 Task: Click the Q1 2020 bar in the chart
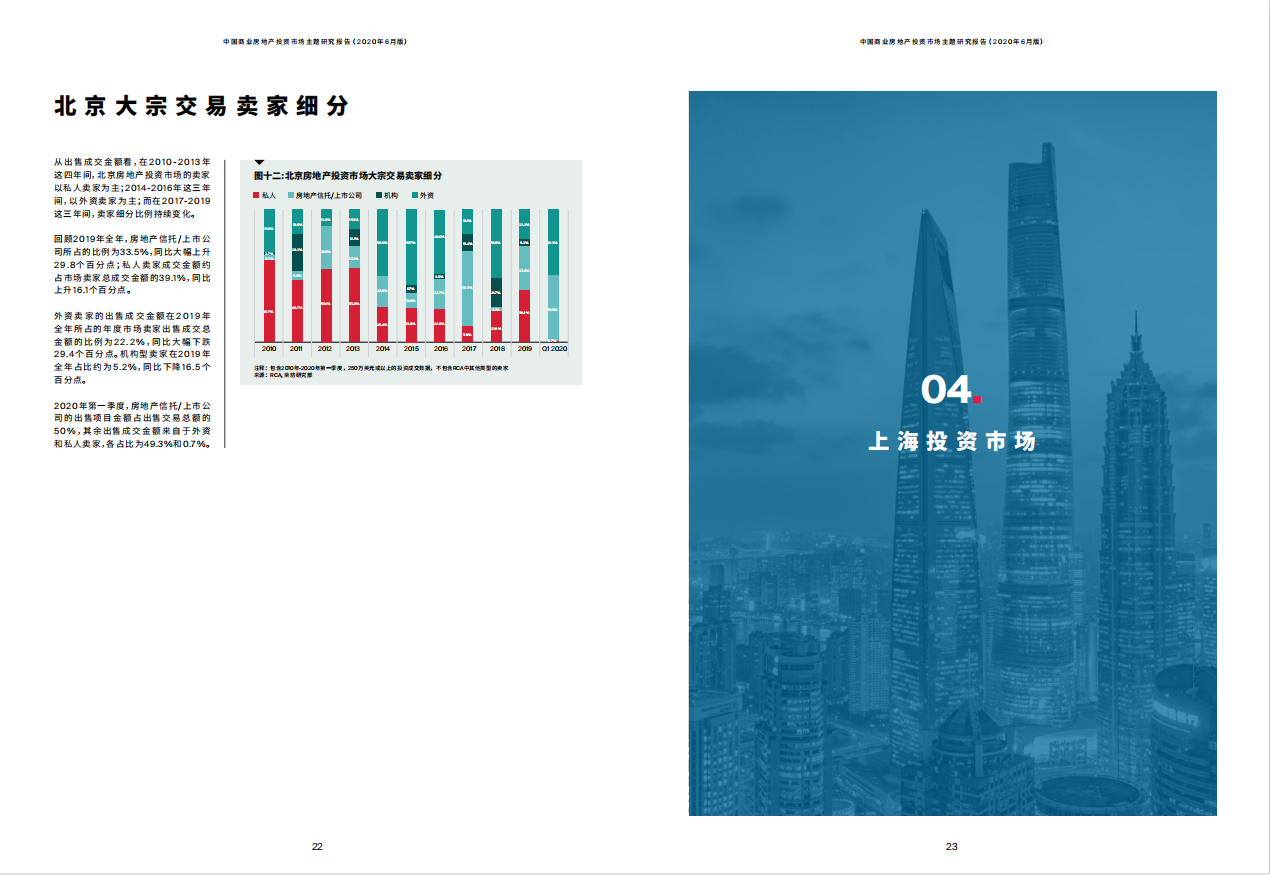pyautogui.click(x=553, y=276)
